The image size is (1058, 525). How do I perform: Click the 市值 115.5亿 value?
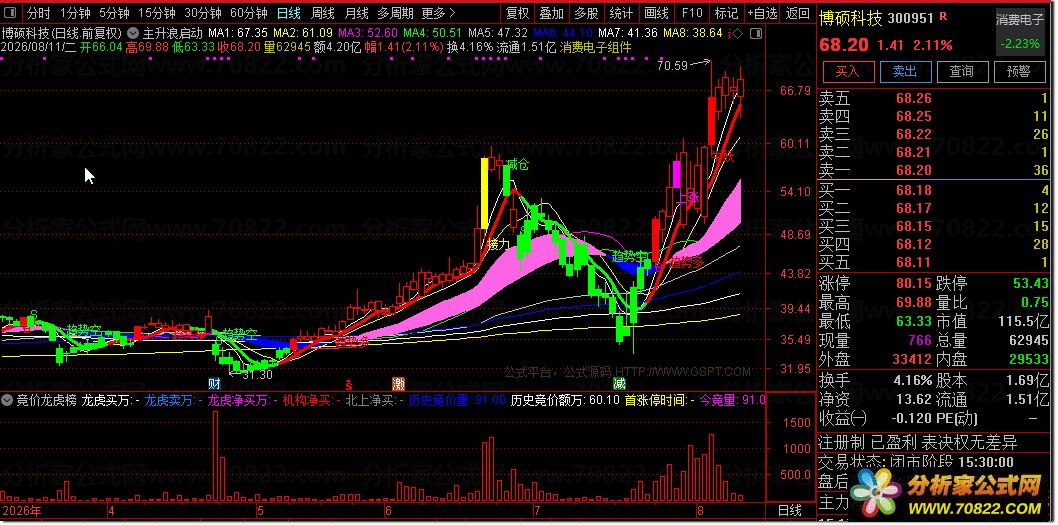(x=1022, y=323)
